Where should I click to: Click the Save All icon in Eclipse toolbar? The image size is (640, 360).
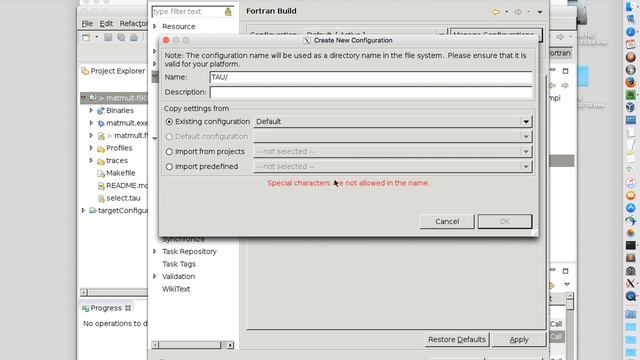[x=121, y=38]
